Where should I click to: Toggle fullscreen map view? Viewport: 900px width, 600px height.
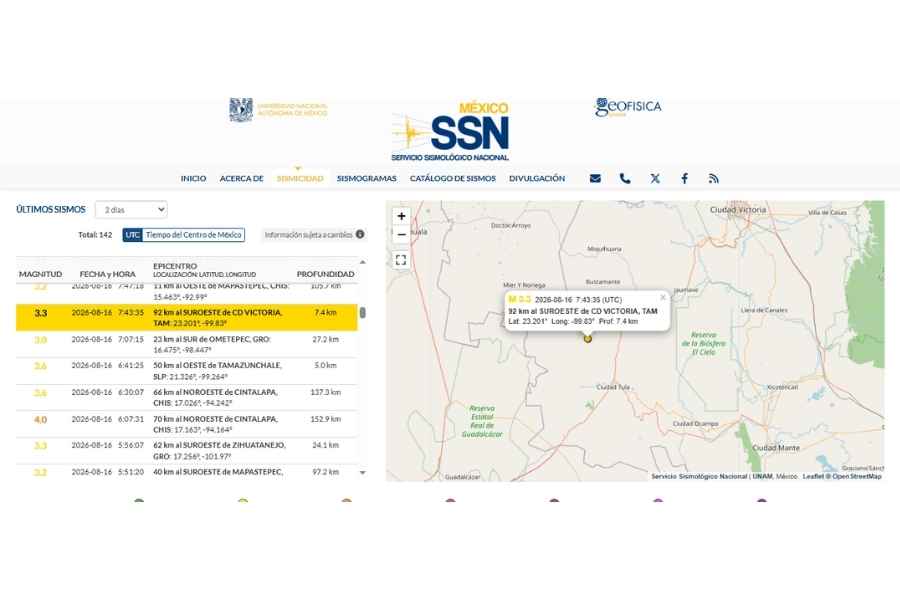pos(401,260)
